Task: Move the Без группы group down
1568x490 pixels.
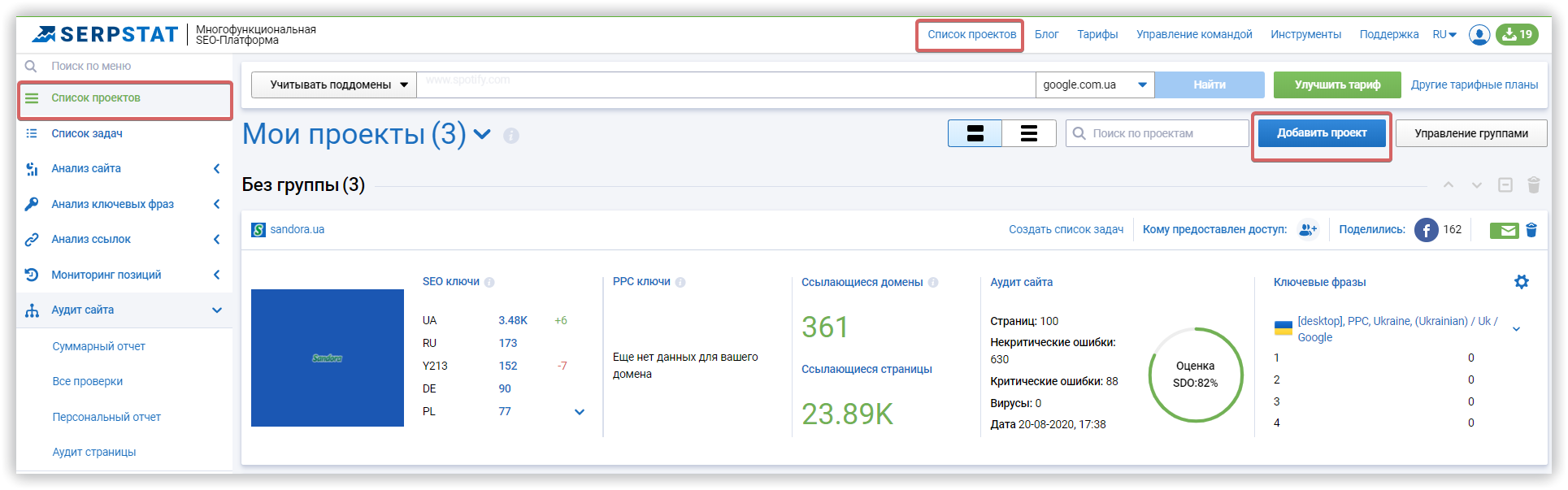Action: 1477,185
